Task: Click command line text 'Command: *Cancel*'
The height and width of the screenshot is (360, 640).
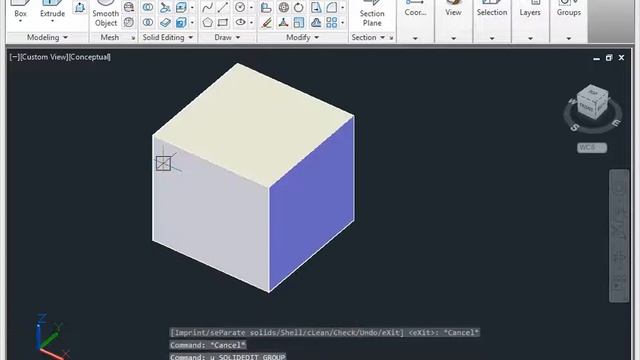Action: tap(208, 345)
